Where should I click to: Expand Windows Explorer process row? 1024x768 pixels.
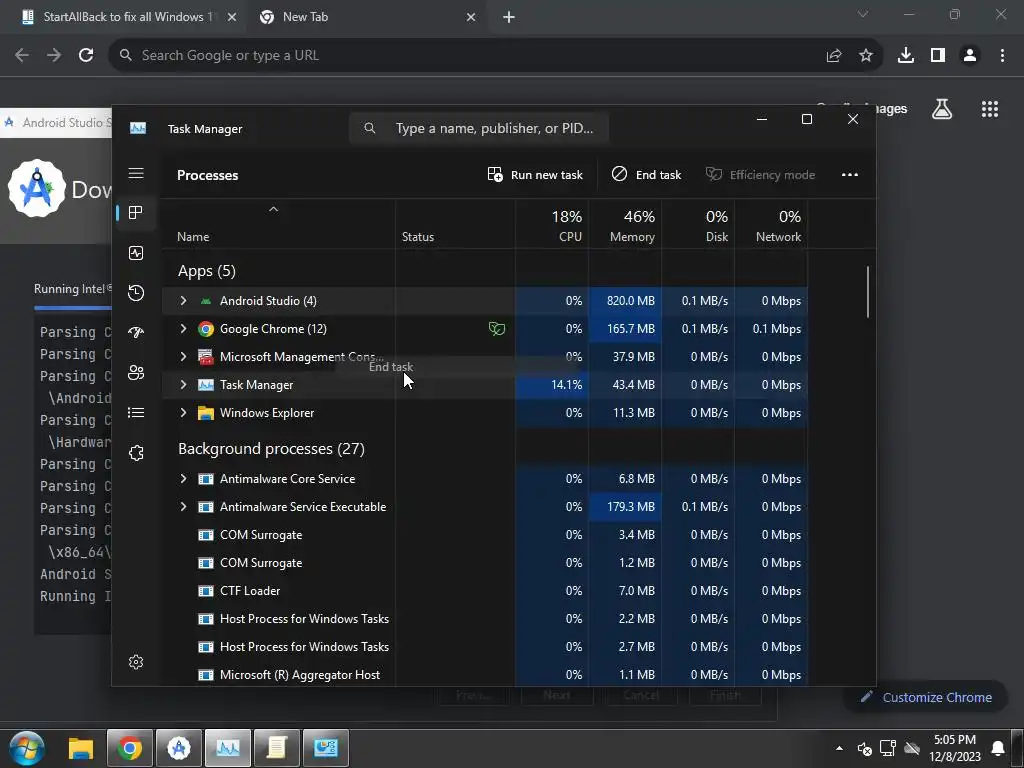point(184,413)
